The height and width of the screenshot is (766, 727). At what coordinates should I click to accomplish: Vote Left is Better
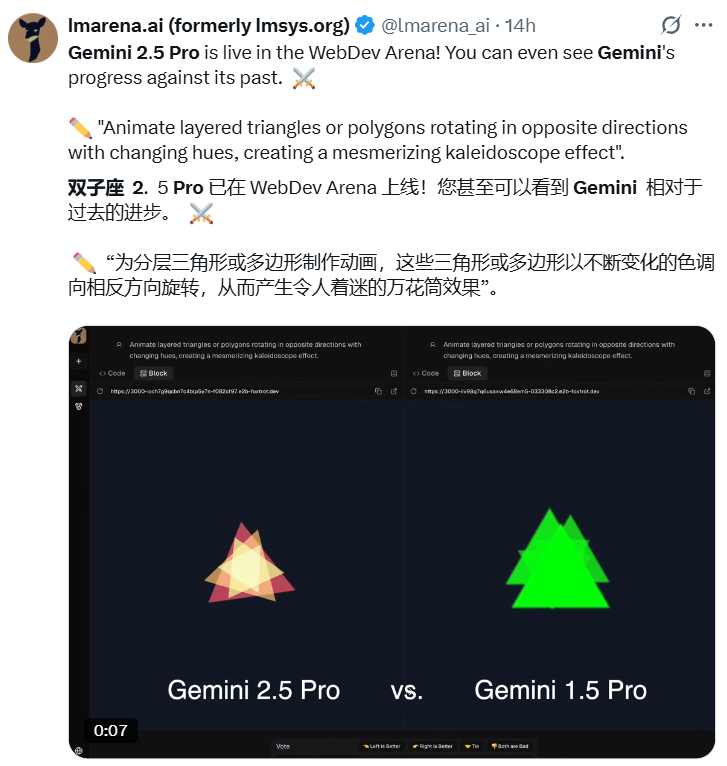382,746
